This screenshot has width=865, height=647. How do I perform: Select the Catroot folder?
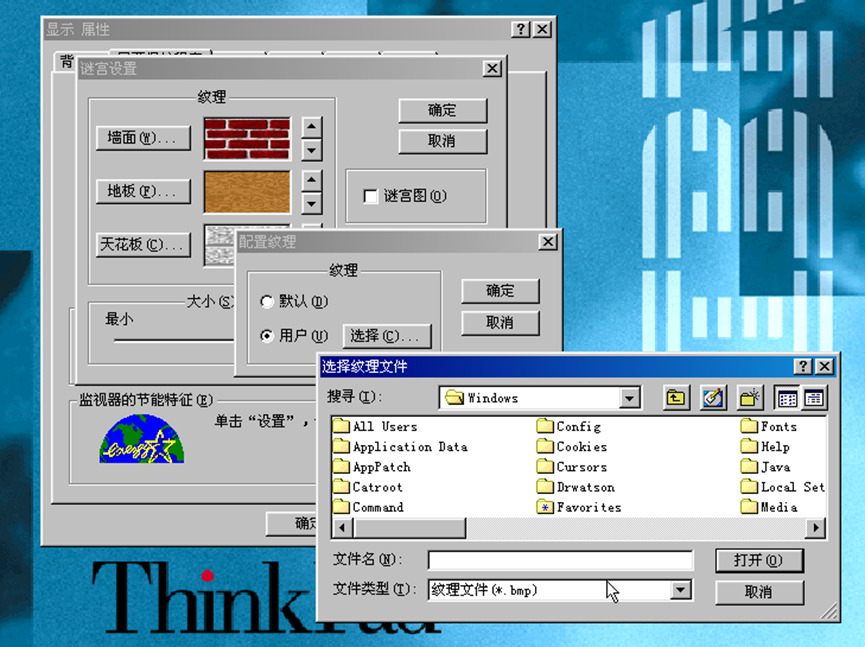click(369, 487)
